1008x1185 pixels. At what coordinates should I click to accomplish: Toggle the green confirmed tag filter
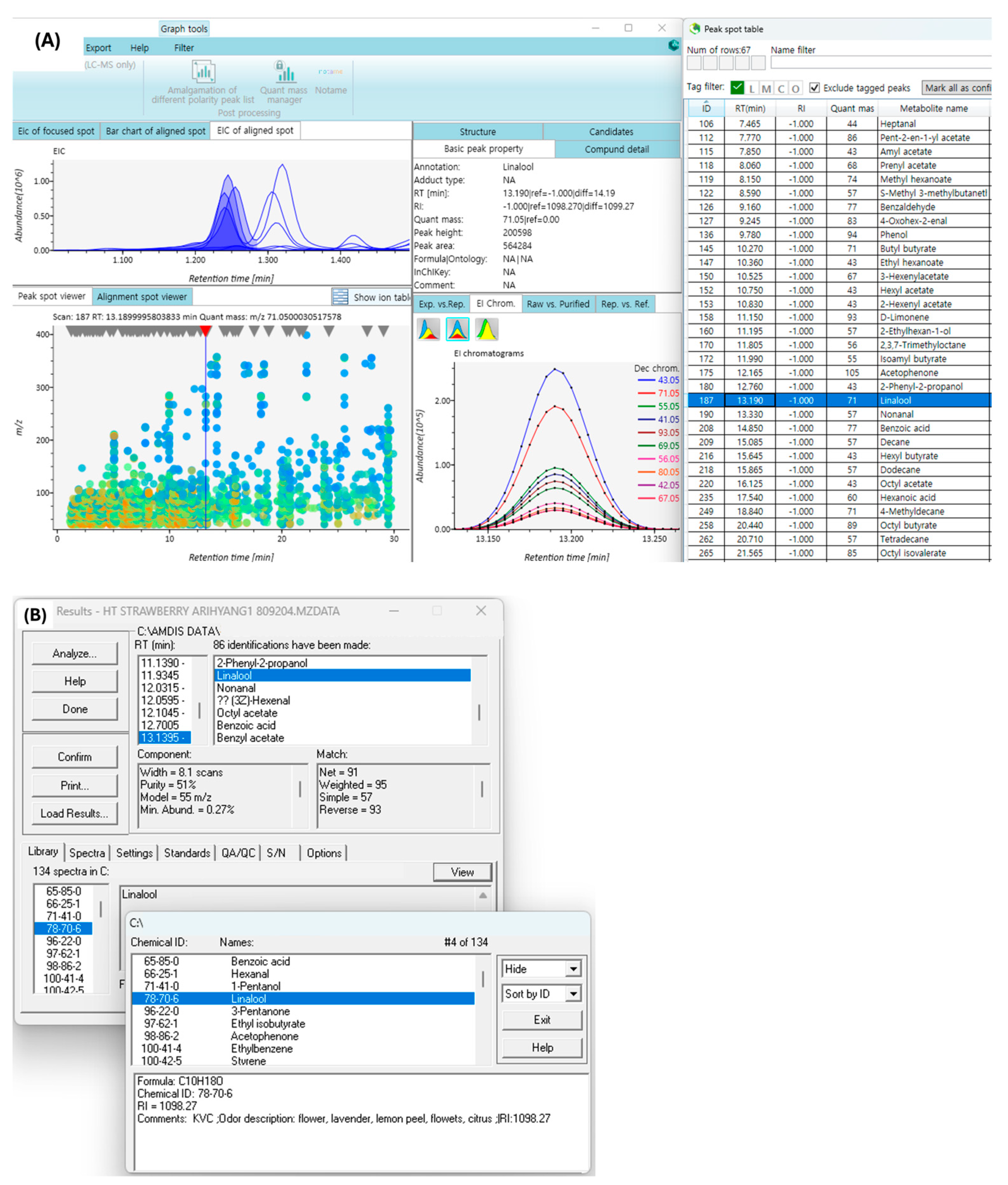tap(737, 87)
